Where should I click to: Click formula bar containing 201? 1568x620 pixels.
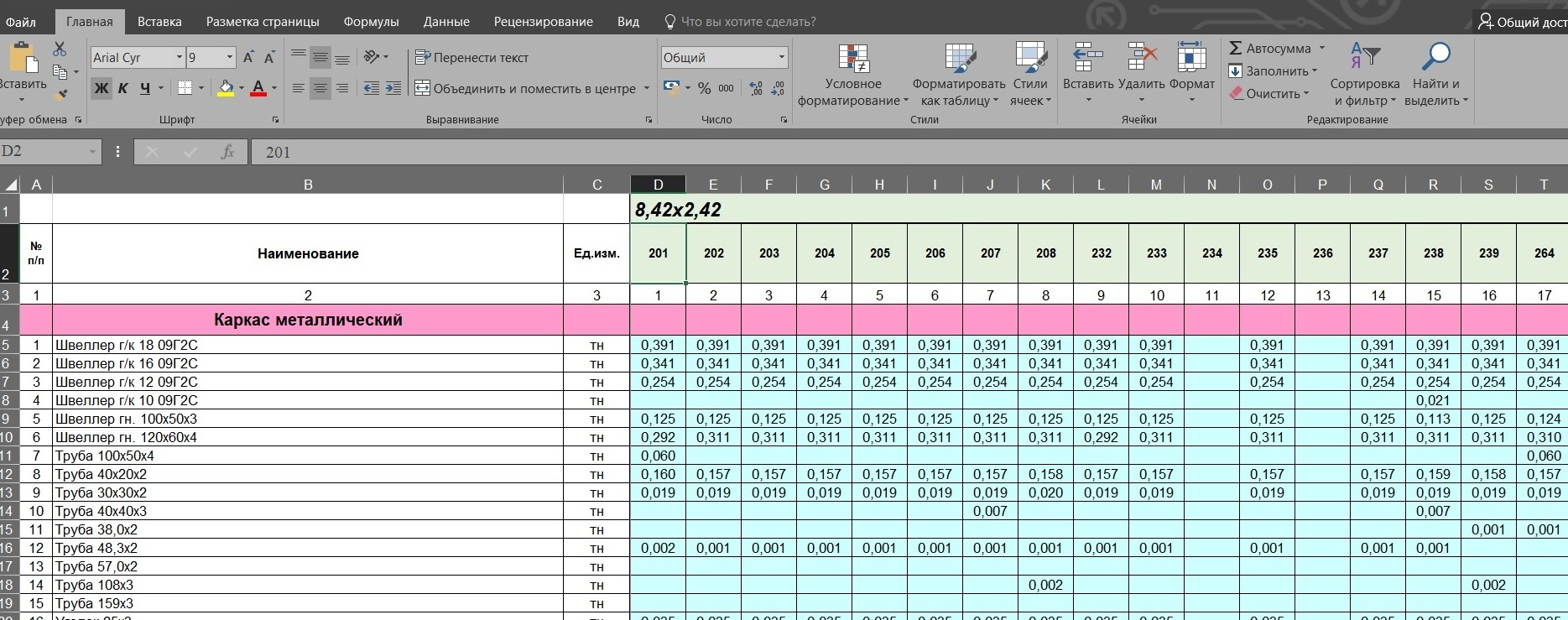(910, 152)
